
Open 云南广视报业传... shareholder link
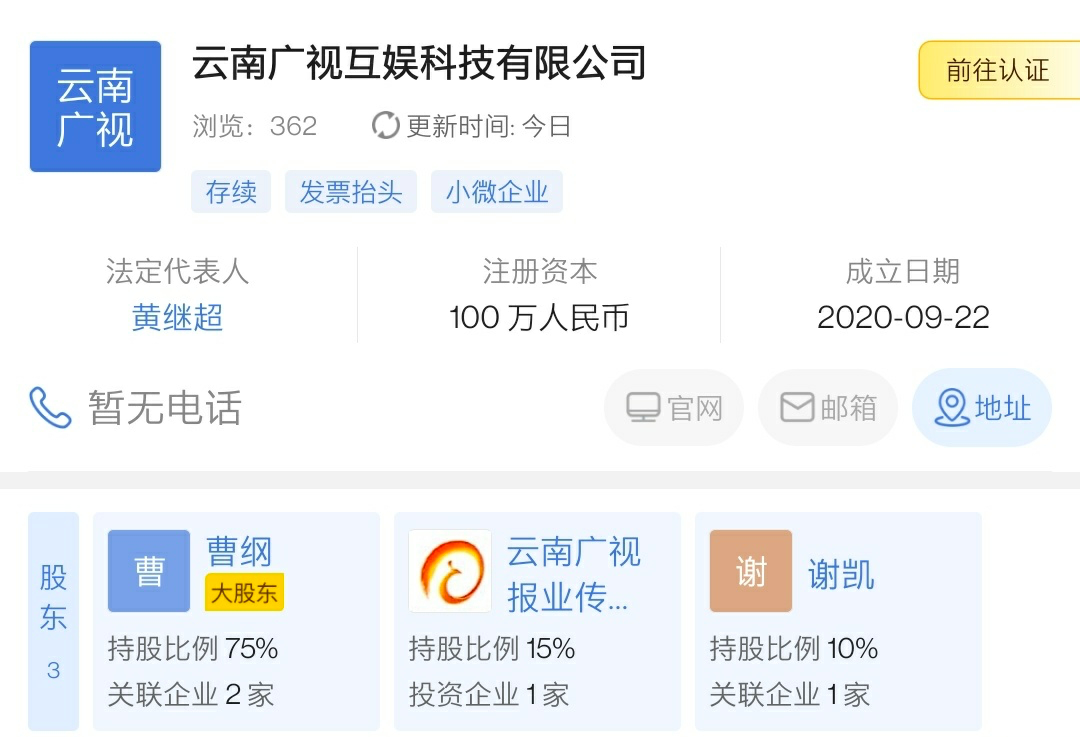pos(574,574)
